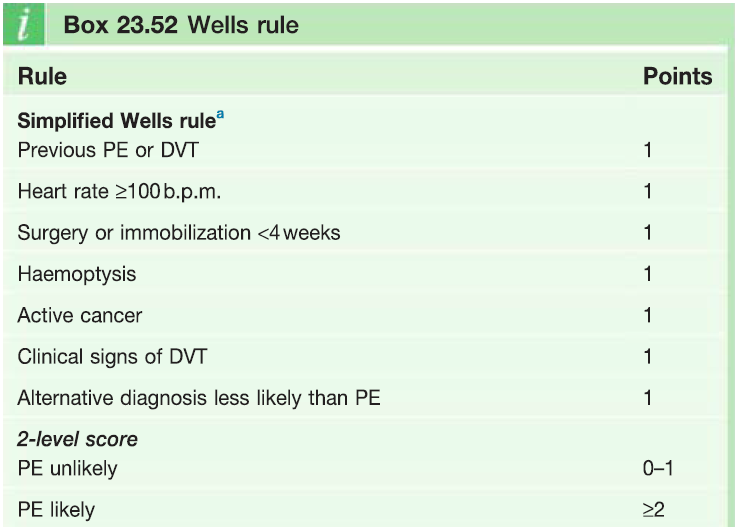Image resolution: width=735 pixels, height=527 pixels.
Task: Select the '≥2' points value
Action: point(653,510)
